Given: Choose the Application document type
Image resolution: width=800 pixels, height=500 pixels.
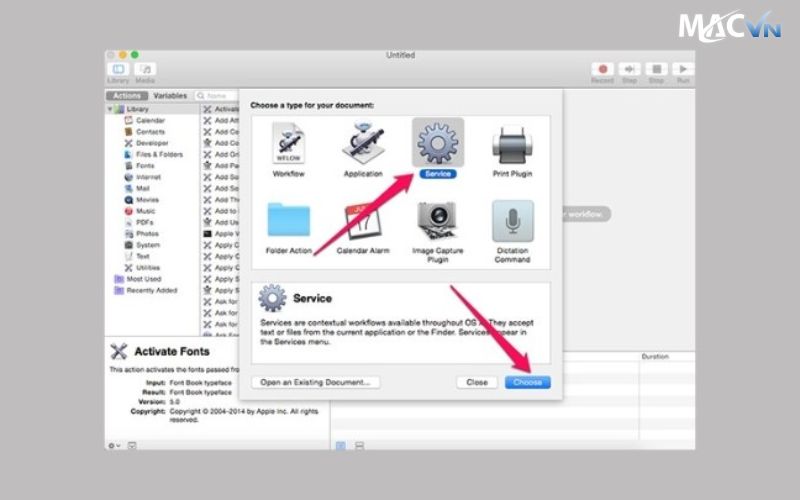Looking at the screenshot, I should click(363, 149).
